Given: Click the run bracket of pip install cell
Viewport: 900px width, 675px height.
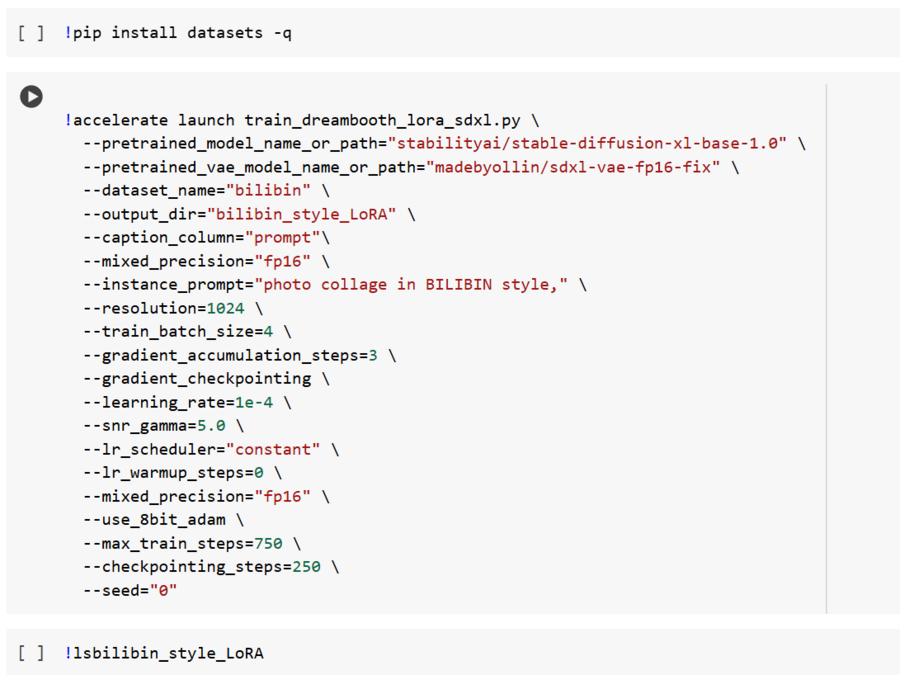Looking at the screenshot, I should point(31,33).
